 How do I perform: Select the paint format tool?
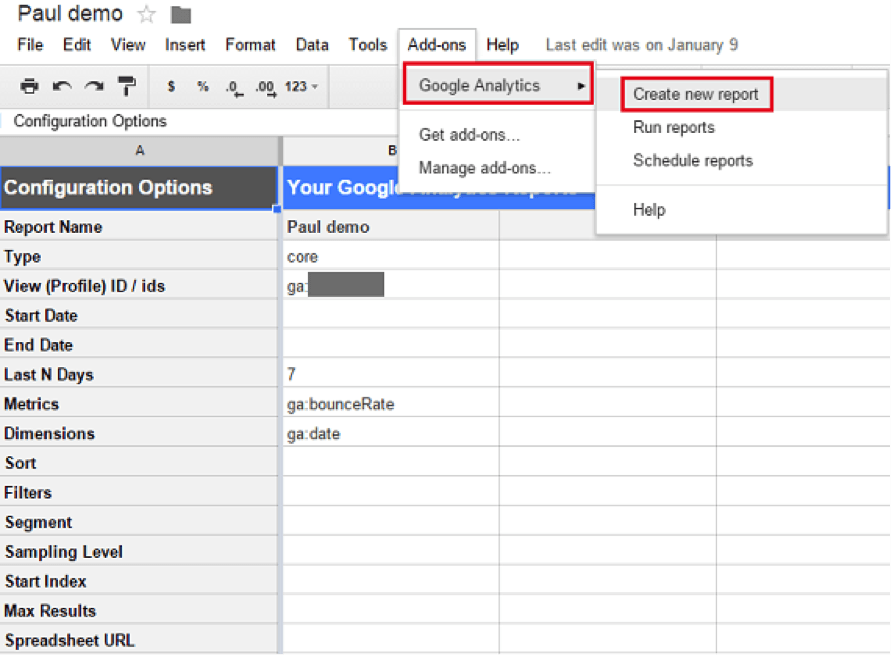click(x=126, y=86)
